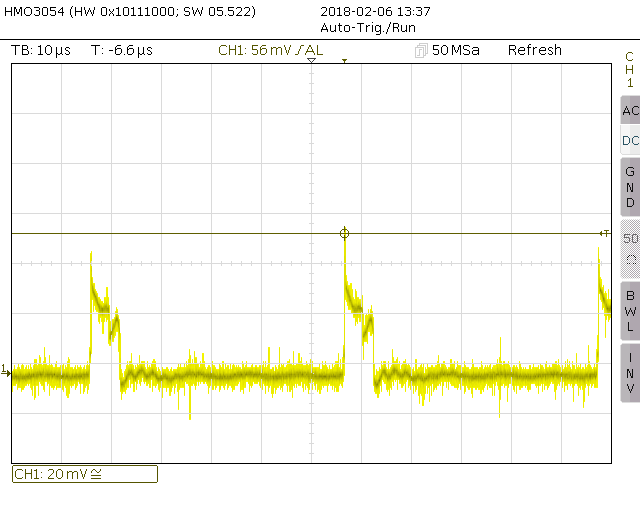The height and width of the screenshot is (520, 640).
Task: Toggle 50 ohm impedance softkey
Action: point(630,249)
